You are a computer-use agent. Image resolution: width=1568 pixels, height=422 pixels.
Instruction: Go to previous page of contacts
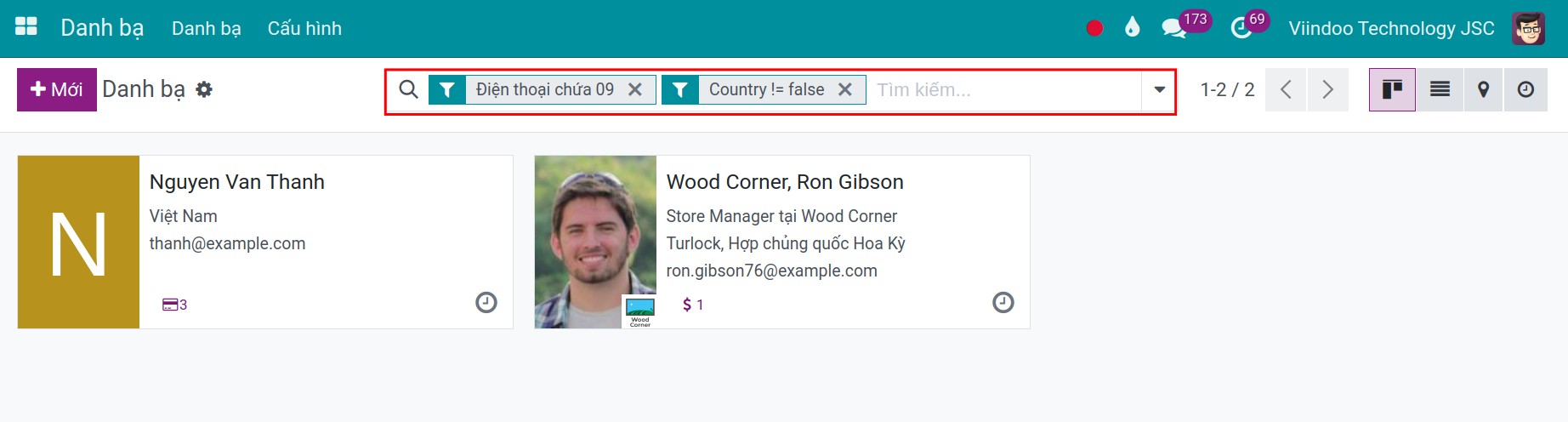pyautogui.click(x=1286, y=89)
